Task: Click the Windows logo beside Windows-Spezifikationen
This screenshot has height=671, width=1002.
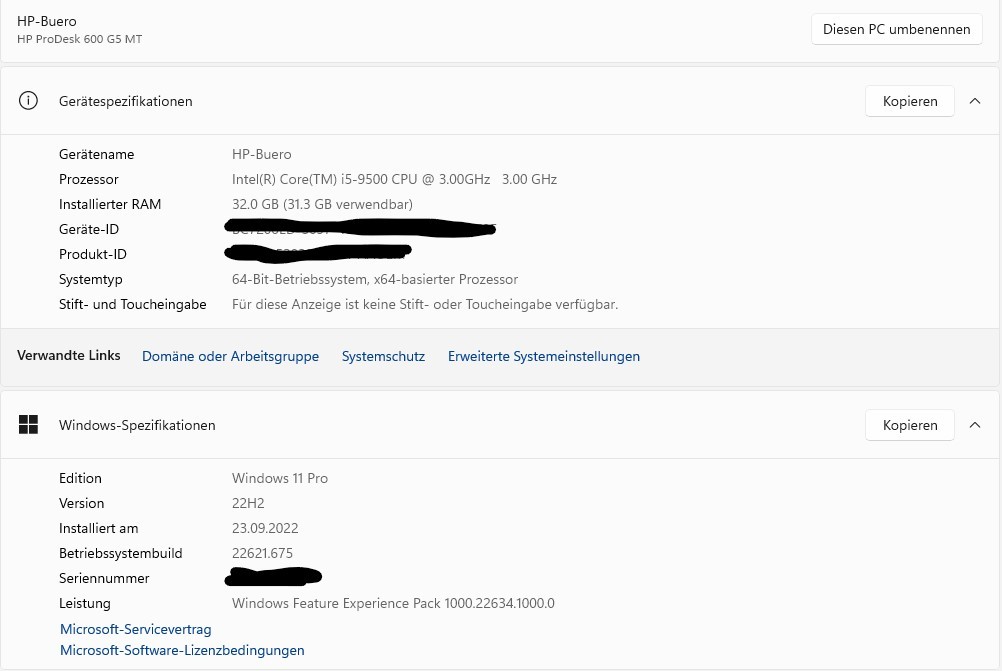Action: tap(29, 425)
